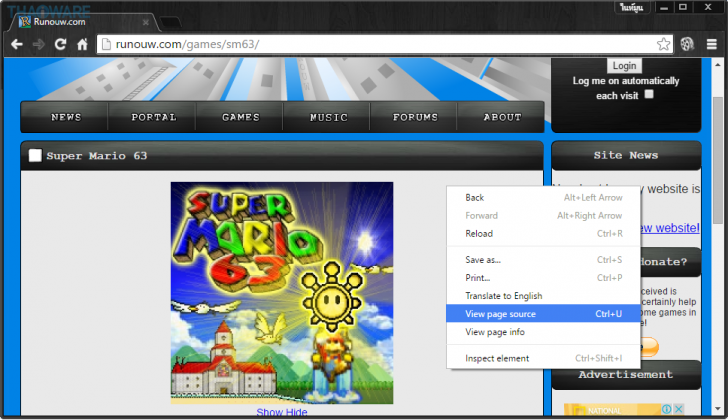
Task: Reload the page with the refresh icon
Action: (60, 45)
